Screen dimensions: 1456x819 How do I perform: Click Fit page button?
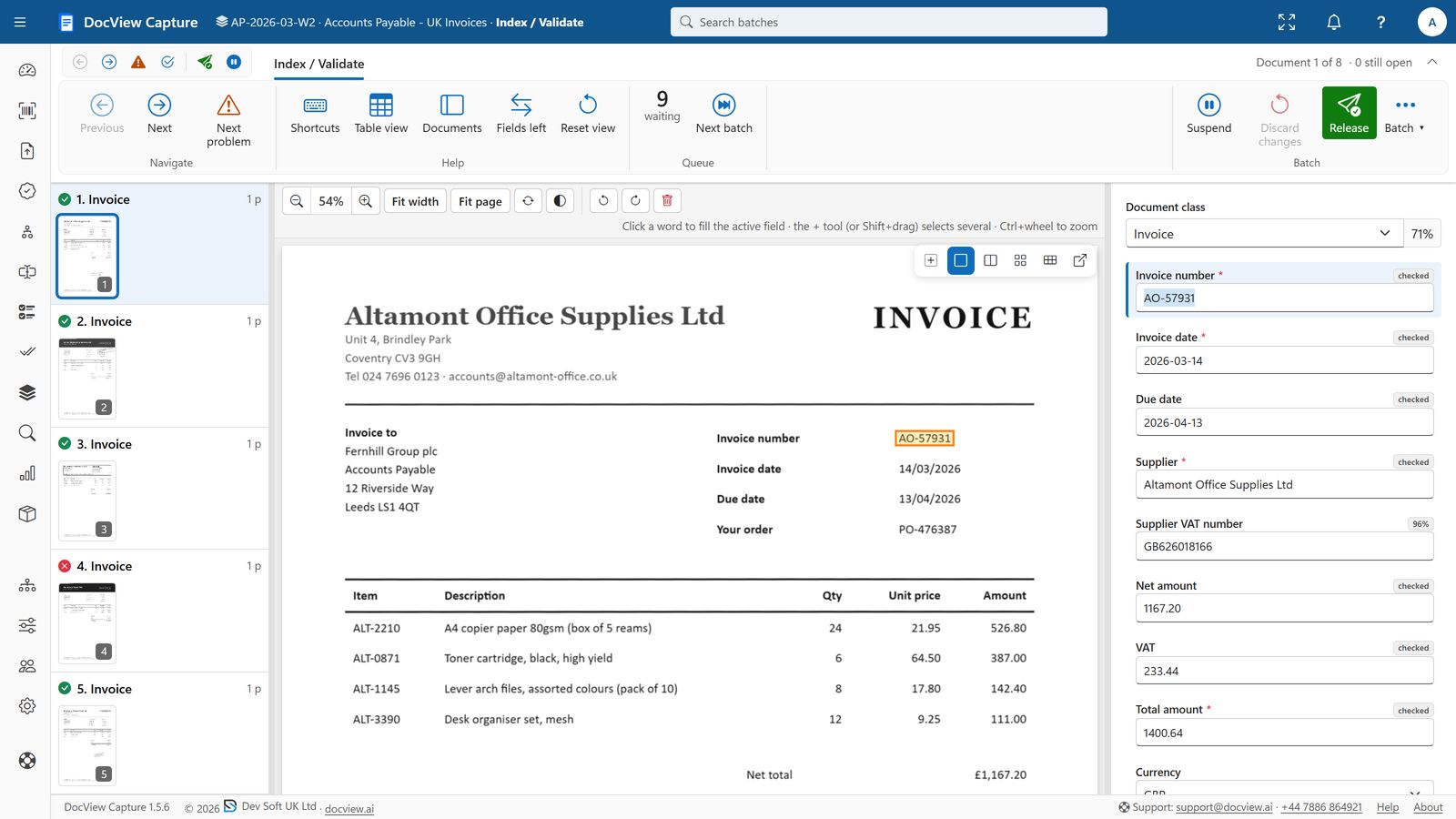coord(480,201)
